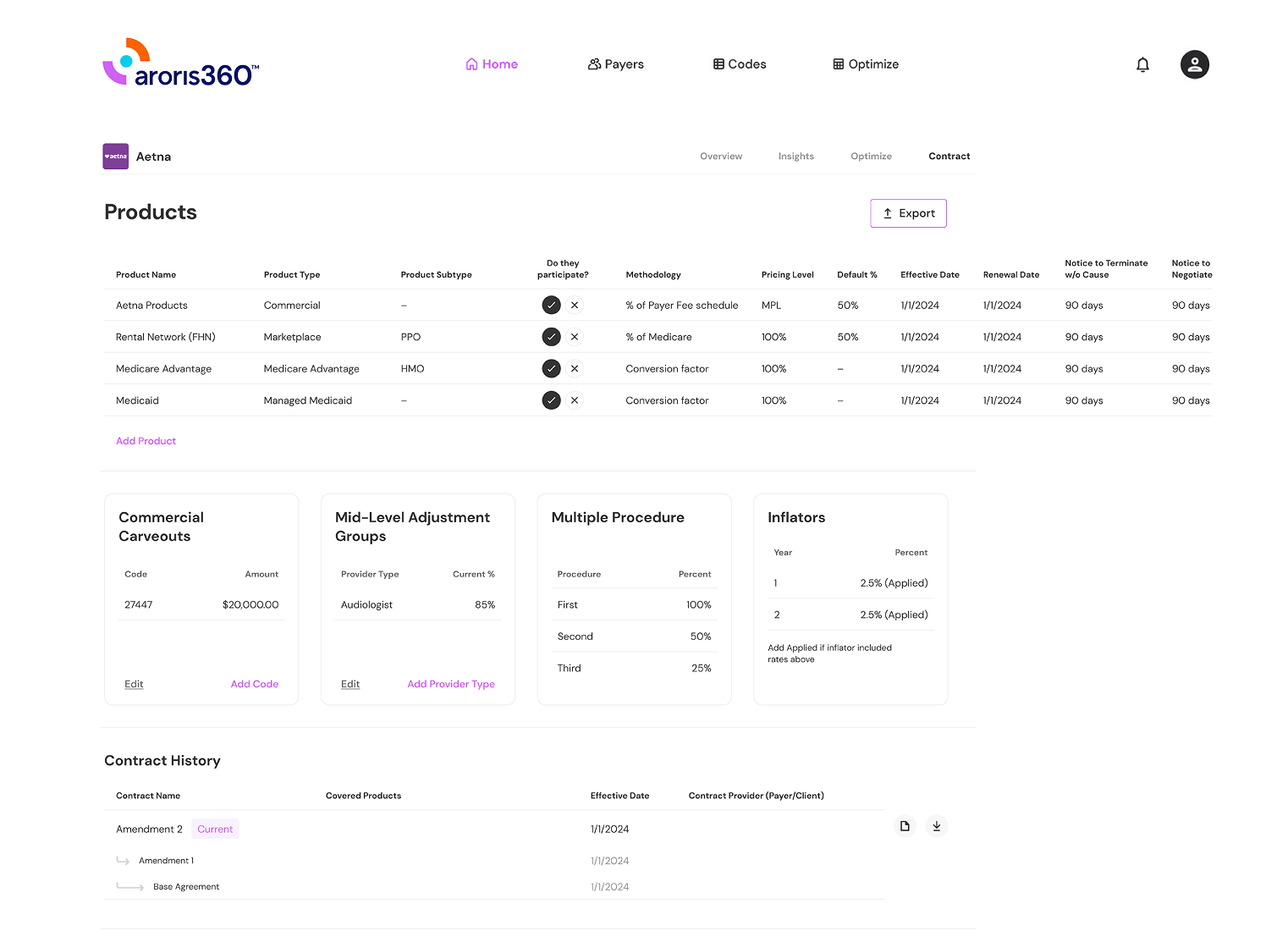Screen dimensions: 1288x948
Task: Click the Managed Medicaid product type cell
Action: coord(308,400)
